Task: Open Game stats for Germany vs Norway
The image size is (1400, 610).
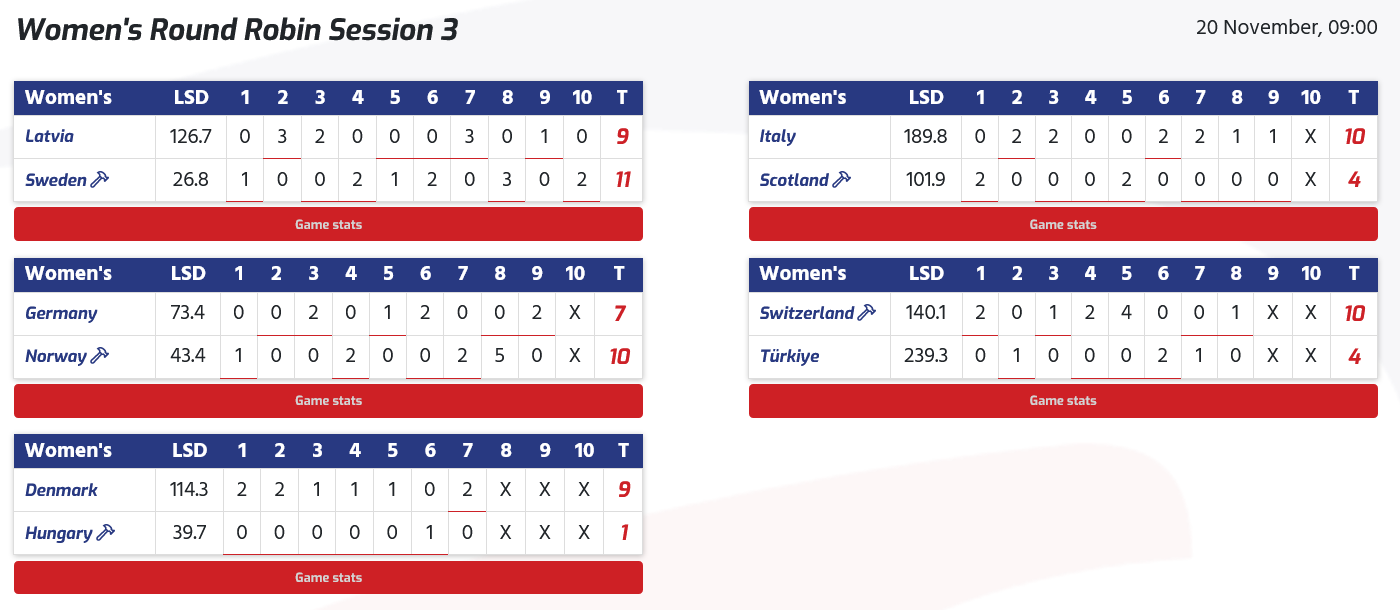Action: [x=328, y=401]
